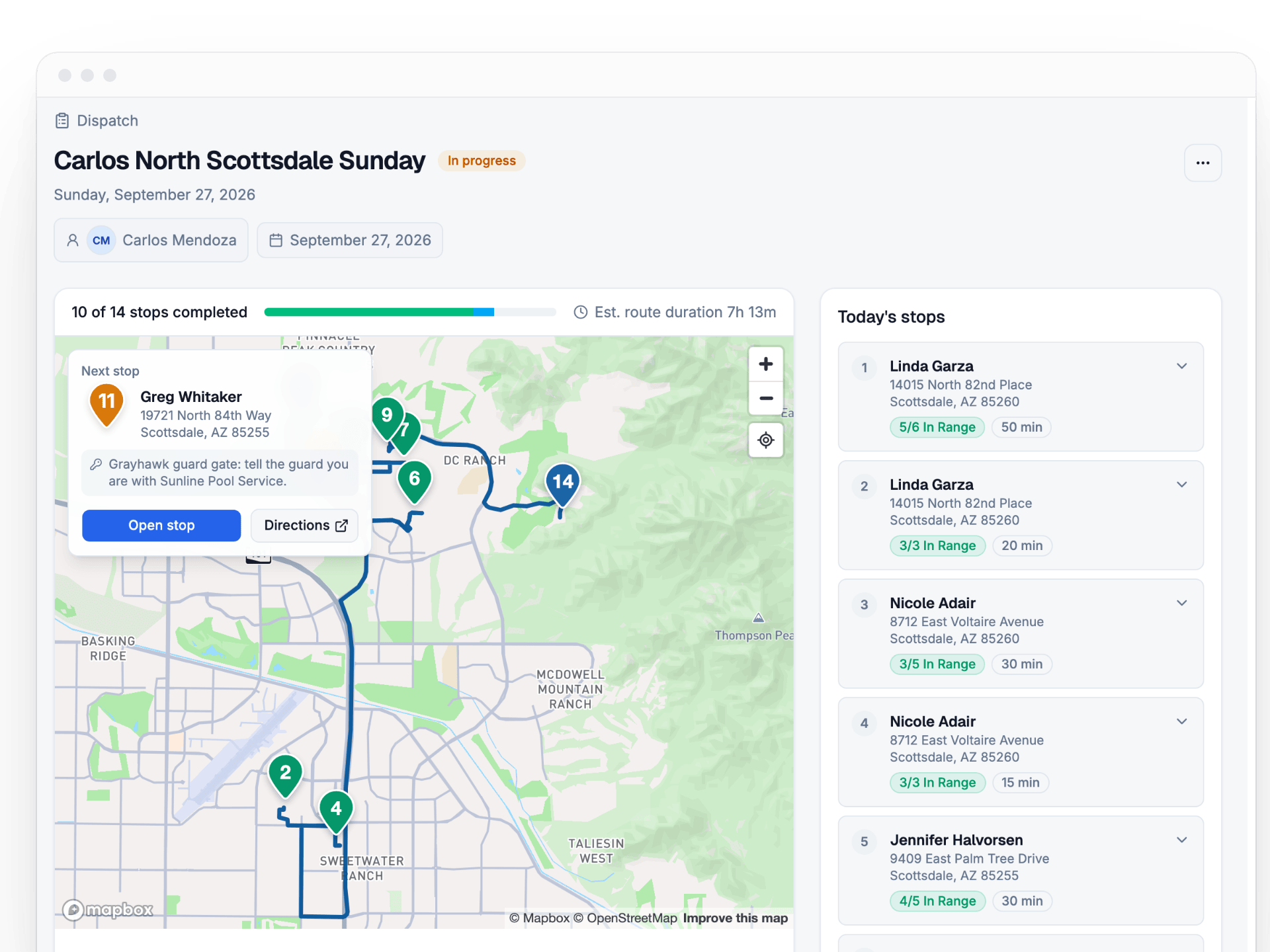
Task: Click the clock icon by route duration
Action: click(x=580, y=312)
